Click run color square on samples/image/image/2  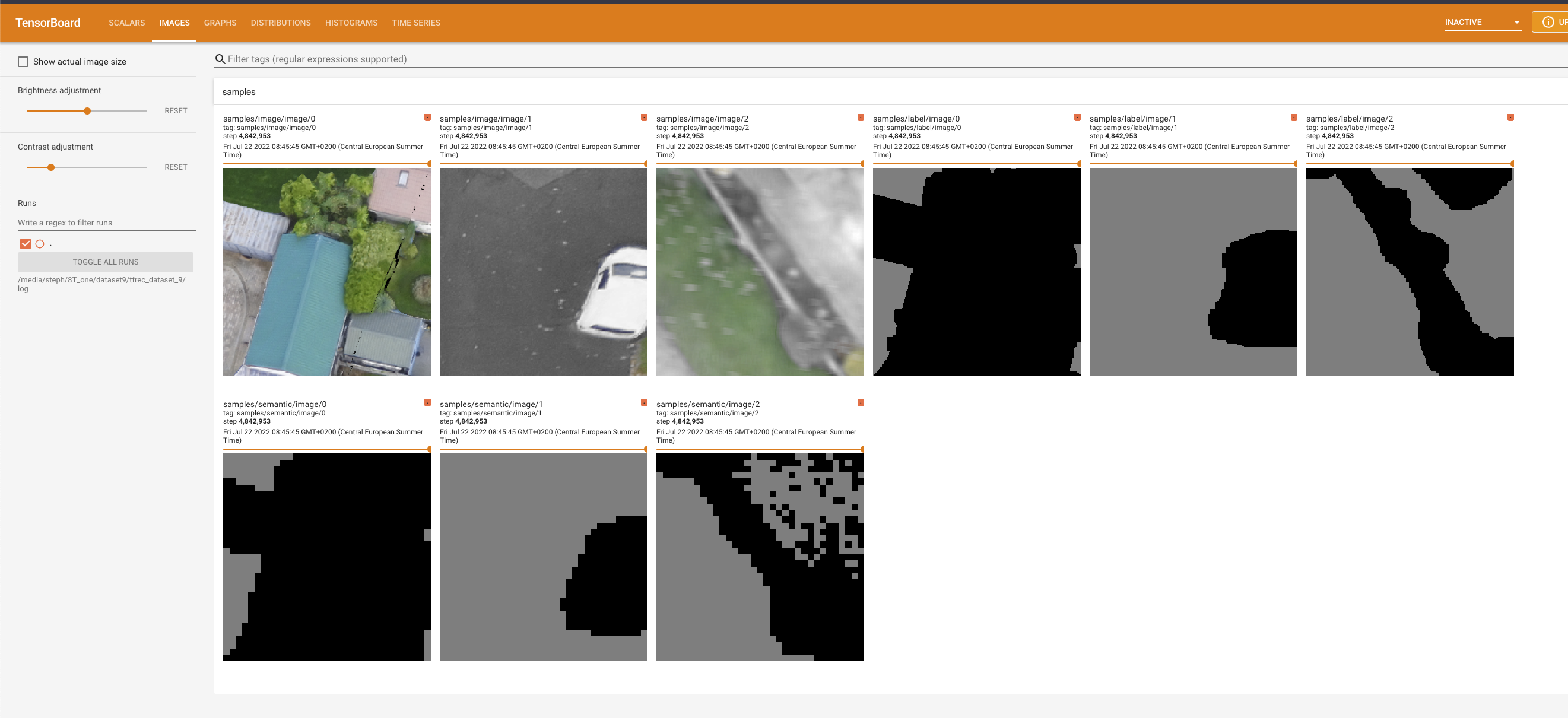860,117
